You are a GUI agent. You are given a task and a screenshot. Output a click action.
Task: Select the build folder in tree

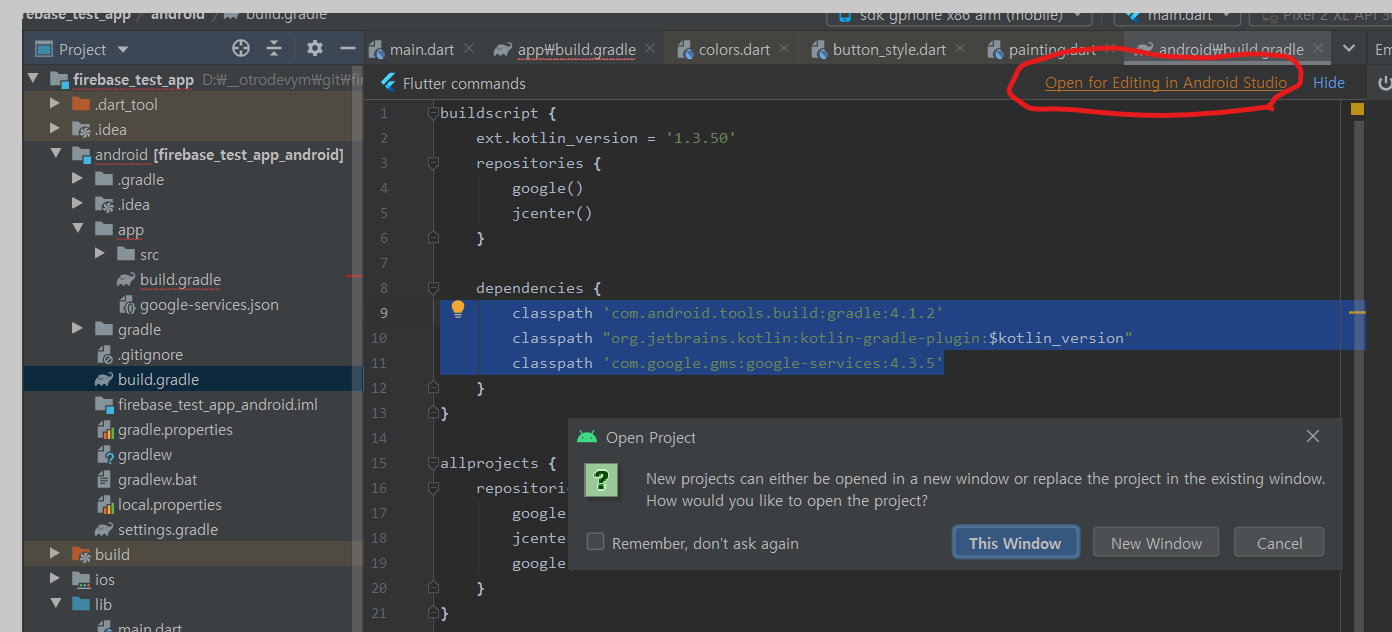click(x=112, y=555)
